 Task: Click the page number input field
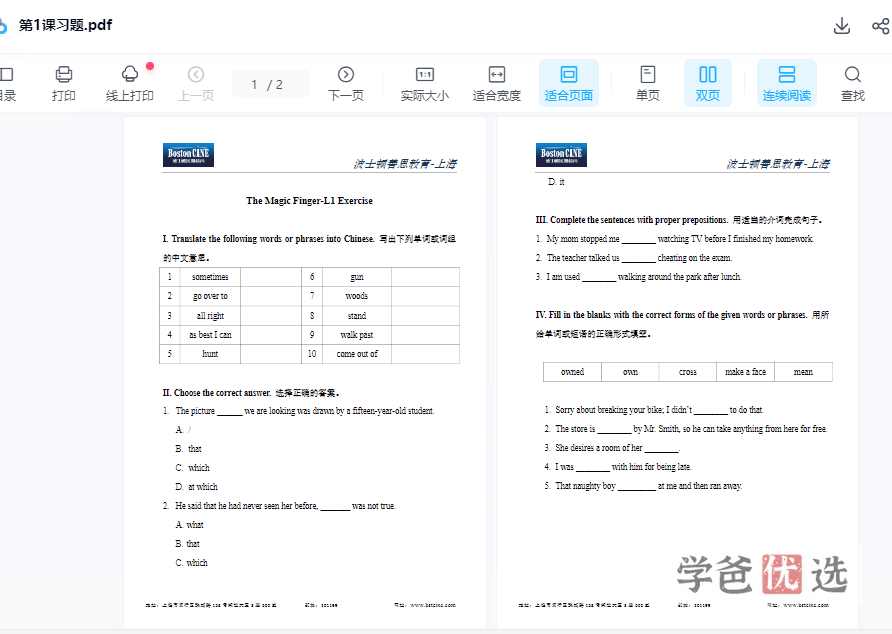click(271, 84)
